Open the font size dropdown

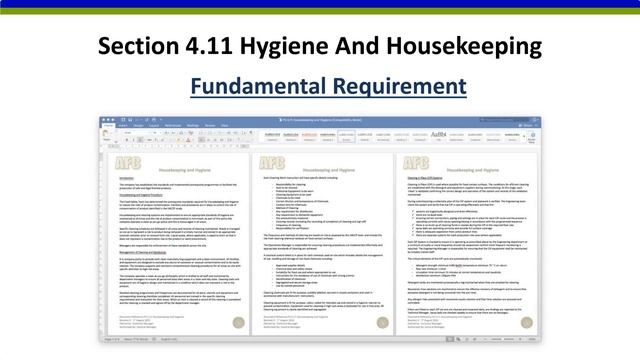(156, 133)
